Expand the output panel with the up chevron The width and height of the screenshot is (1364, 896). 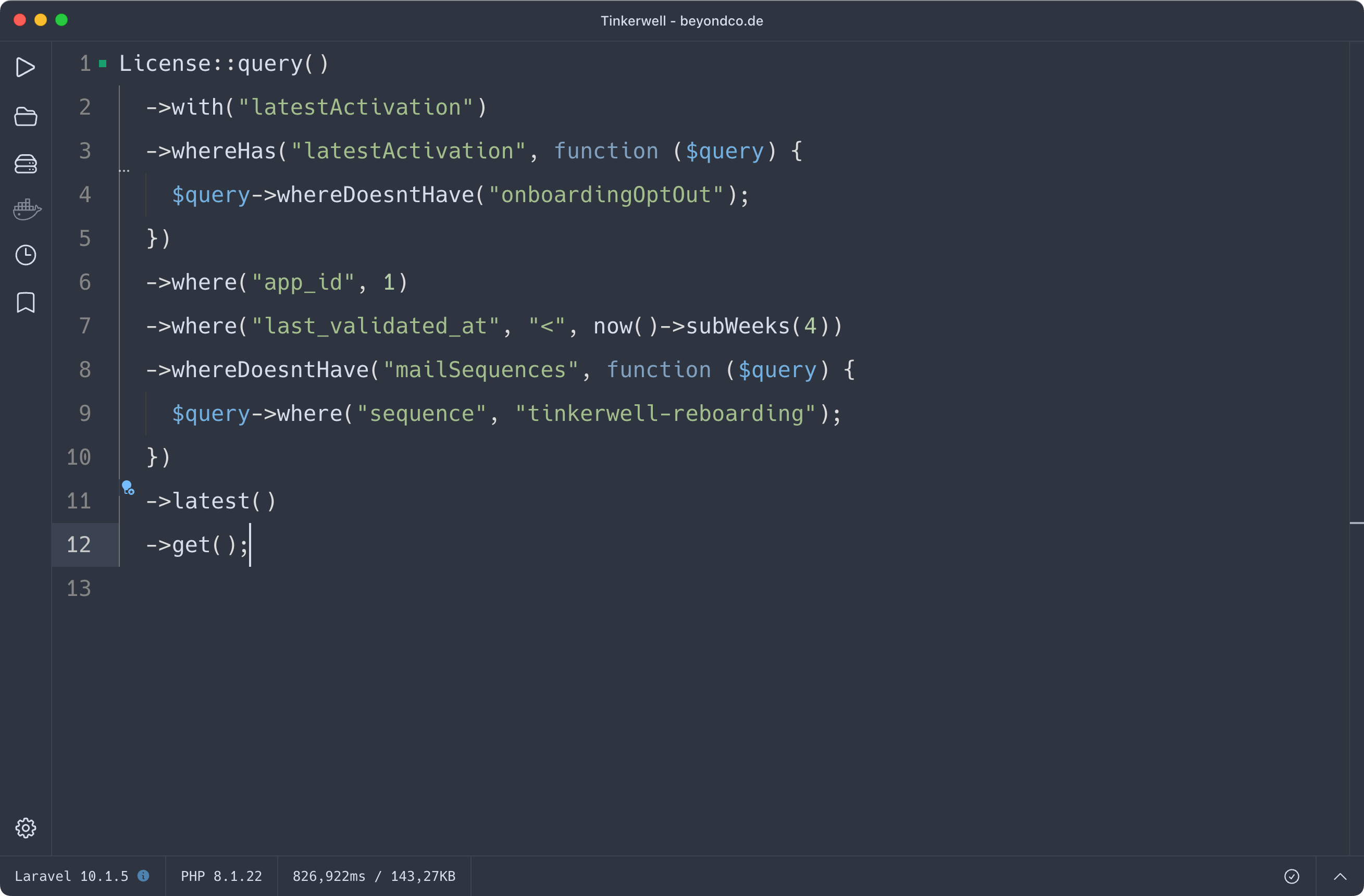(1340, 876)
